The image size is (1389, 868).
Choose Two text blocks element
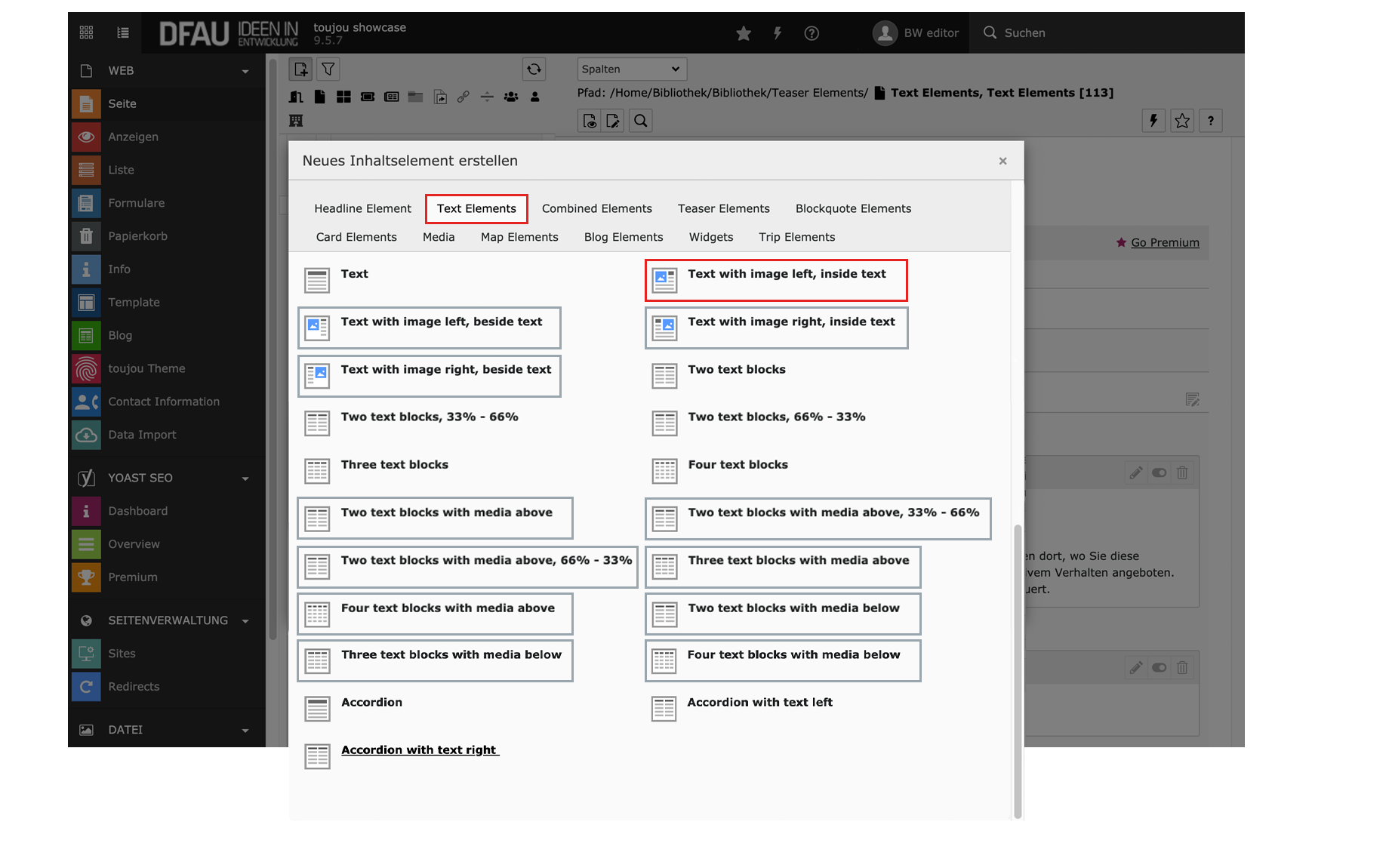(x=719, y=375)
